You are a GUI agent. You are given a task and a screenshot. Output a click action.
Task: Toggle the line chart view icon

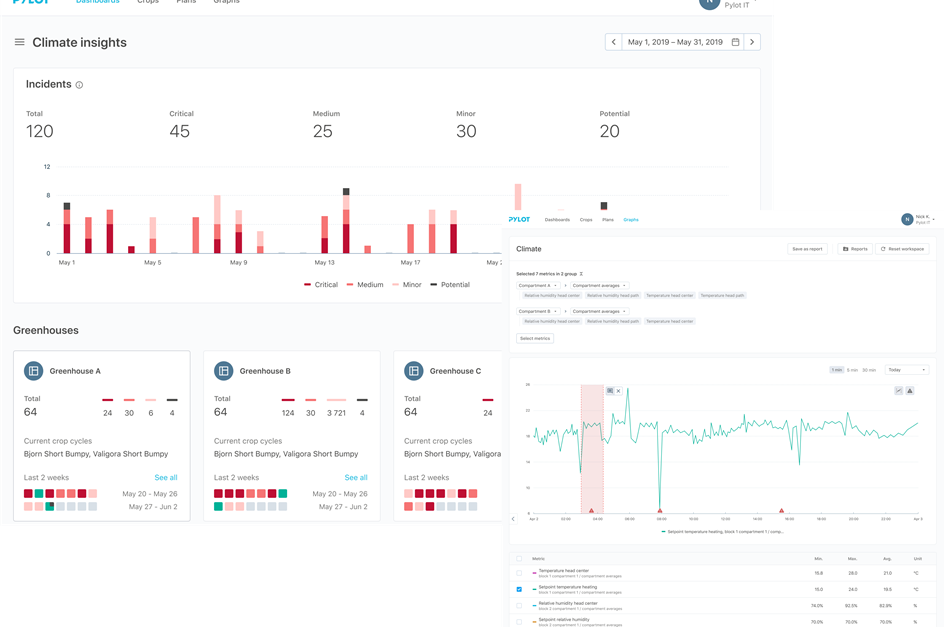(898, 390)
